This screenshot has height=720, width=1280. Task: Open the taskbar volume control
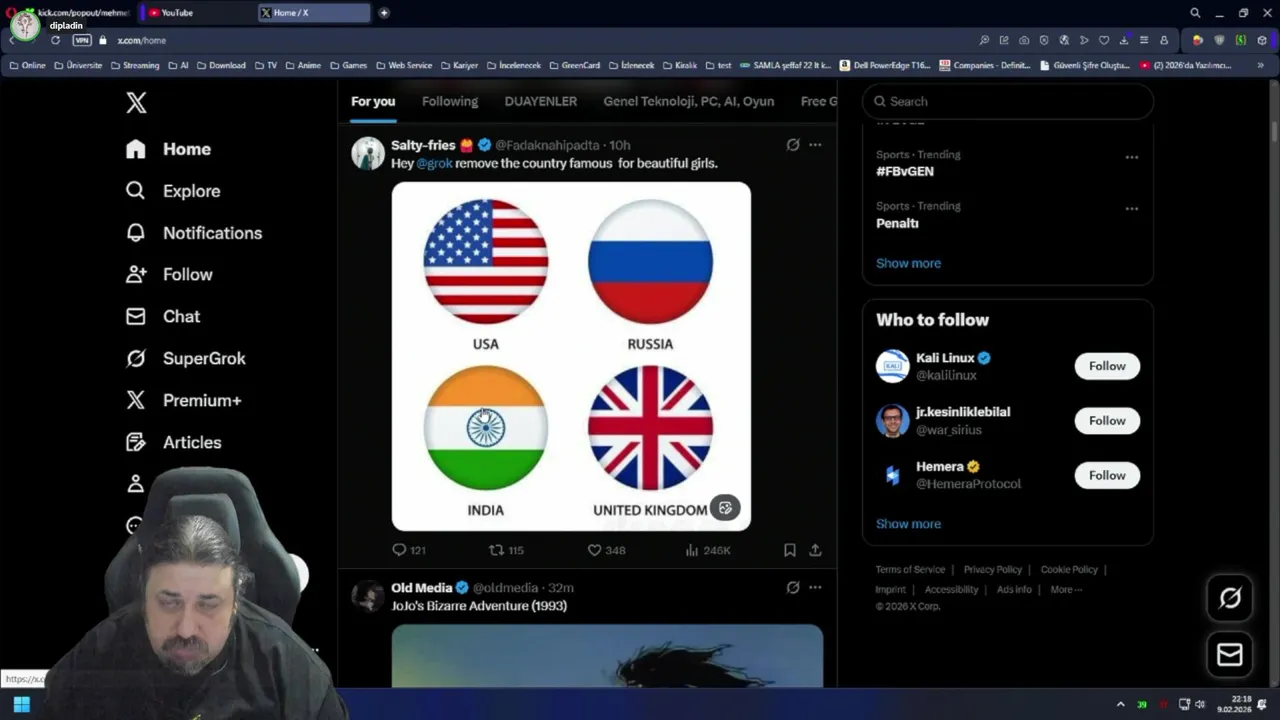click(1200, 705)
